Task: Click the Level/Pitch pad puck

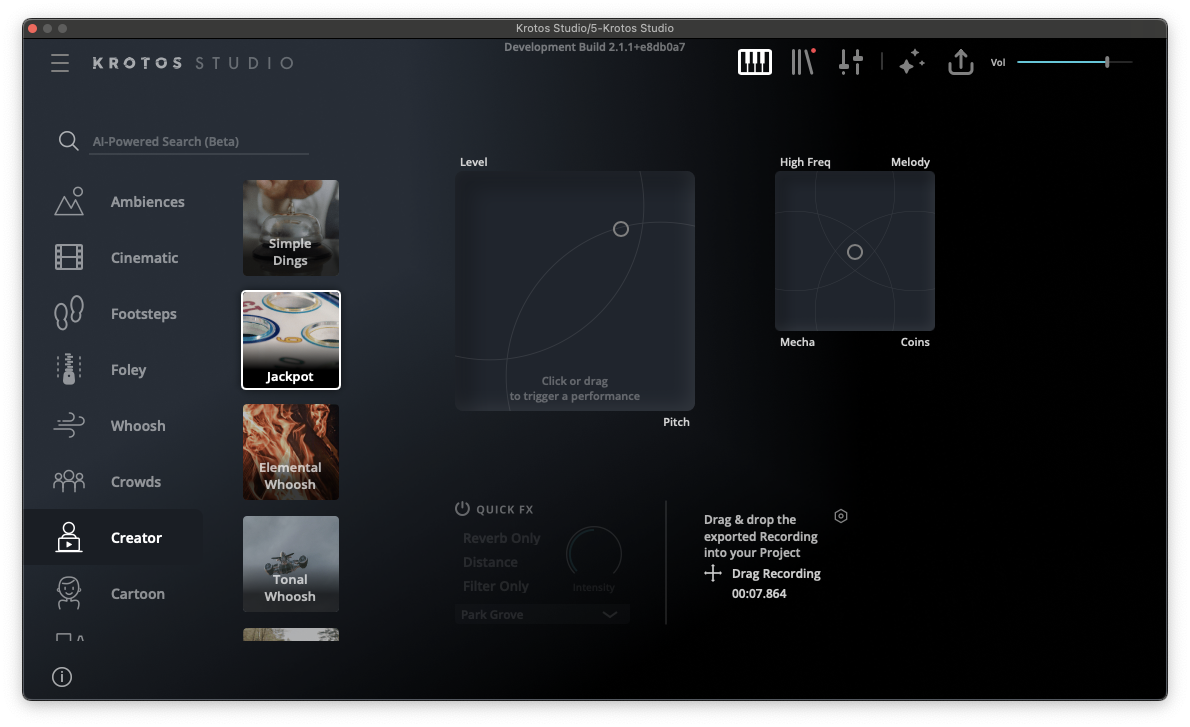Action: (621, 229)
